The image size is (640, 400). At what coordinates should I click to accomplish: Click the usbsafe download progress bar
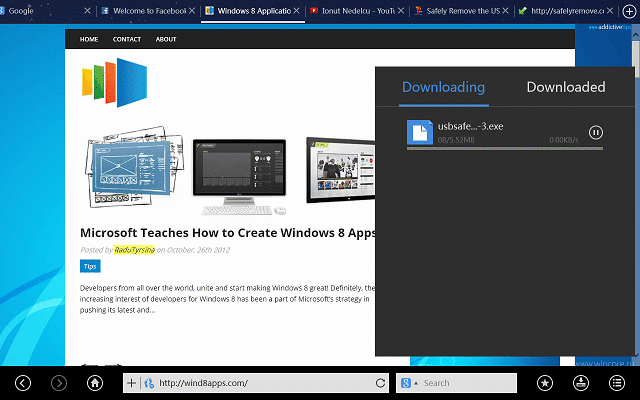click(505, 149)
